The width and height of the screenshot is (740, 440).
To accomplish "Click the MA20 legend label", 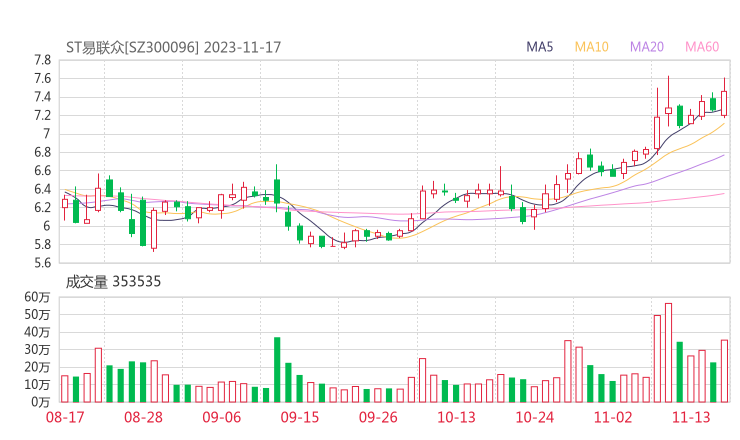I will tap(647, 47).
